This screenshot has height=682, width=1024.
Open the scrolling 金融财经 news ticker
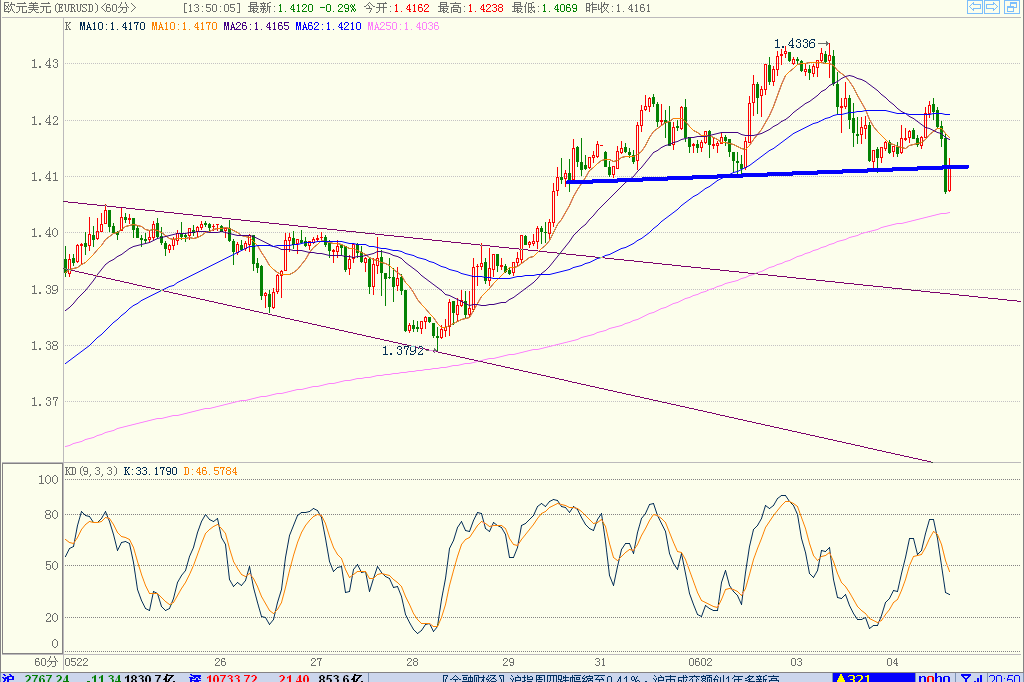point(611,678)
